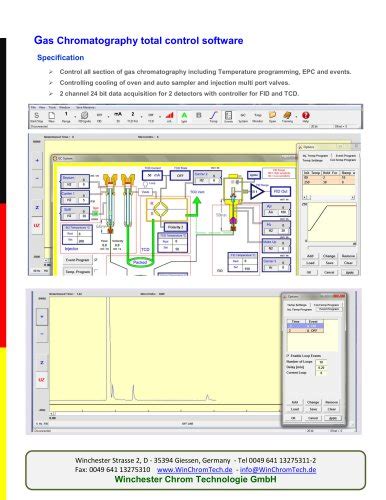Click the Delay [min] input field

click(x=321, y=367)
